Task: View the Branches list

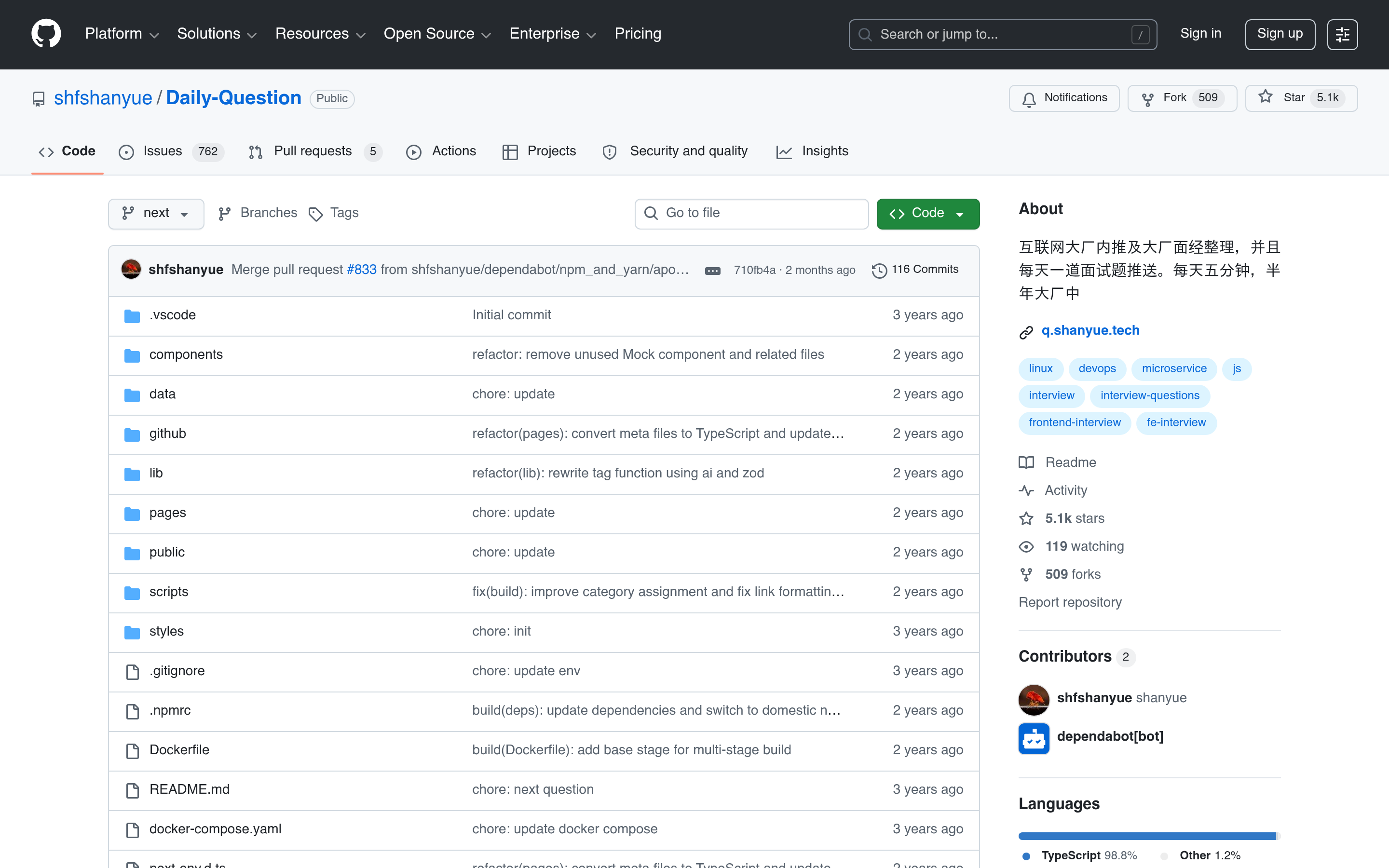Action: (x=258, y=214)
